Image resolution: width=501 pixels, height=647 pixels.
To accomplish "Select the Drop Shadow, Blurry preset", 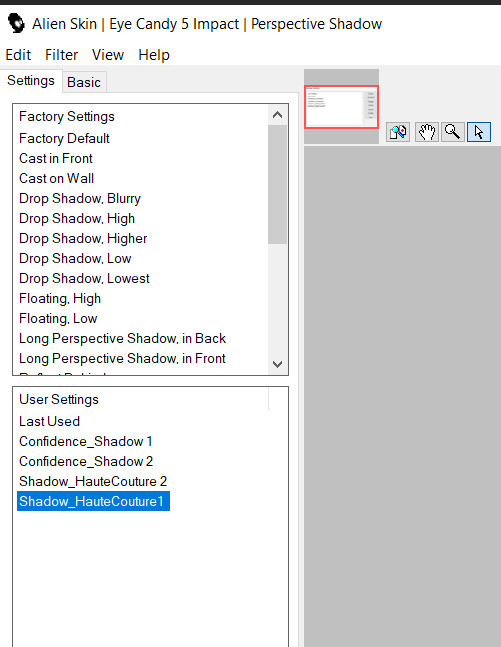I will tap(80, 198).
